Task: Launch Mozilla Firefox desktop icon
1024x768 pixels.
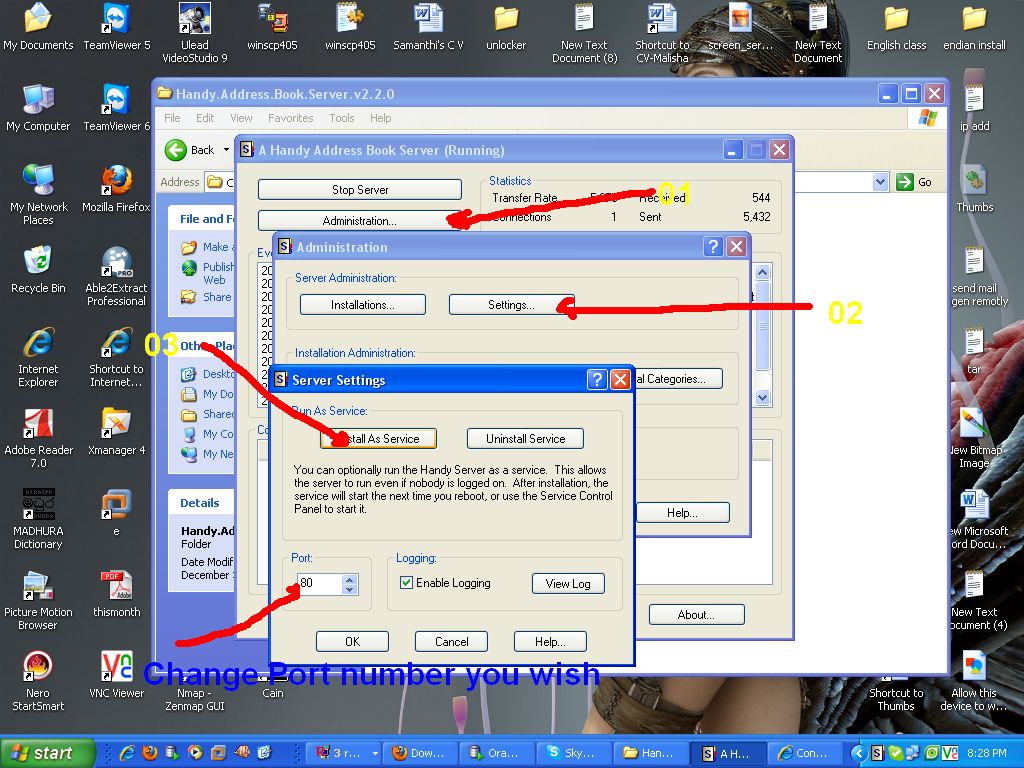Action: (x=116, y=189)
